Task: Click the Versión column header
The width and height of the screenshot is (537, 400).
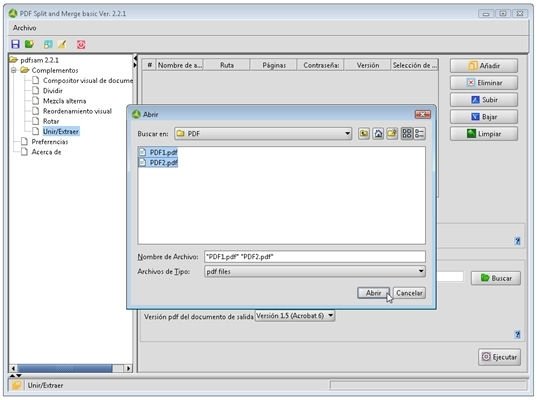Action: [x=367, y=65]
